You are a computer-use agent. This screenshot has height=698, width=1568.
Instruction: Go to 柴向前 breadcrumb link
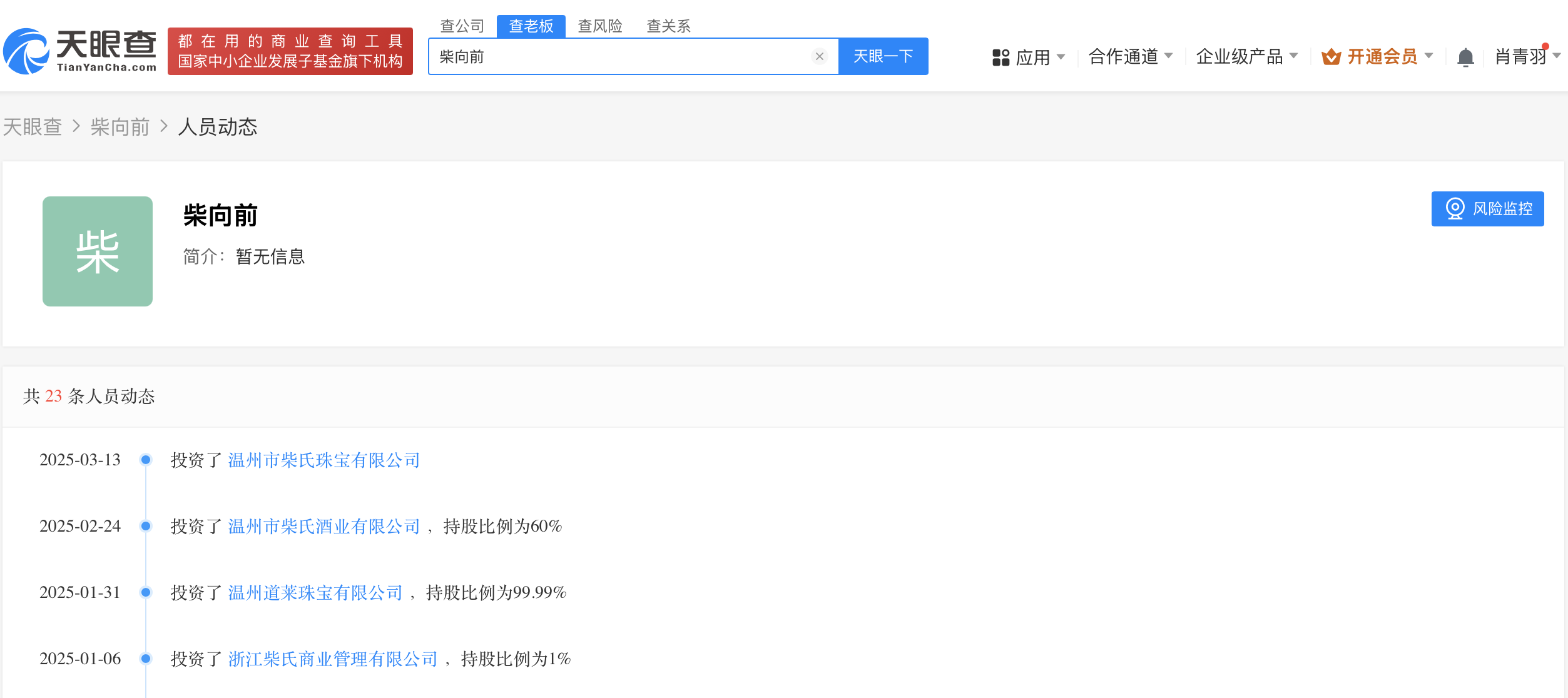pyautogui.click(x=120, y=127)
